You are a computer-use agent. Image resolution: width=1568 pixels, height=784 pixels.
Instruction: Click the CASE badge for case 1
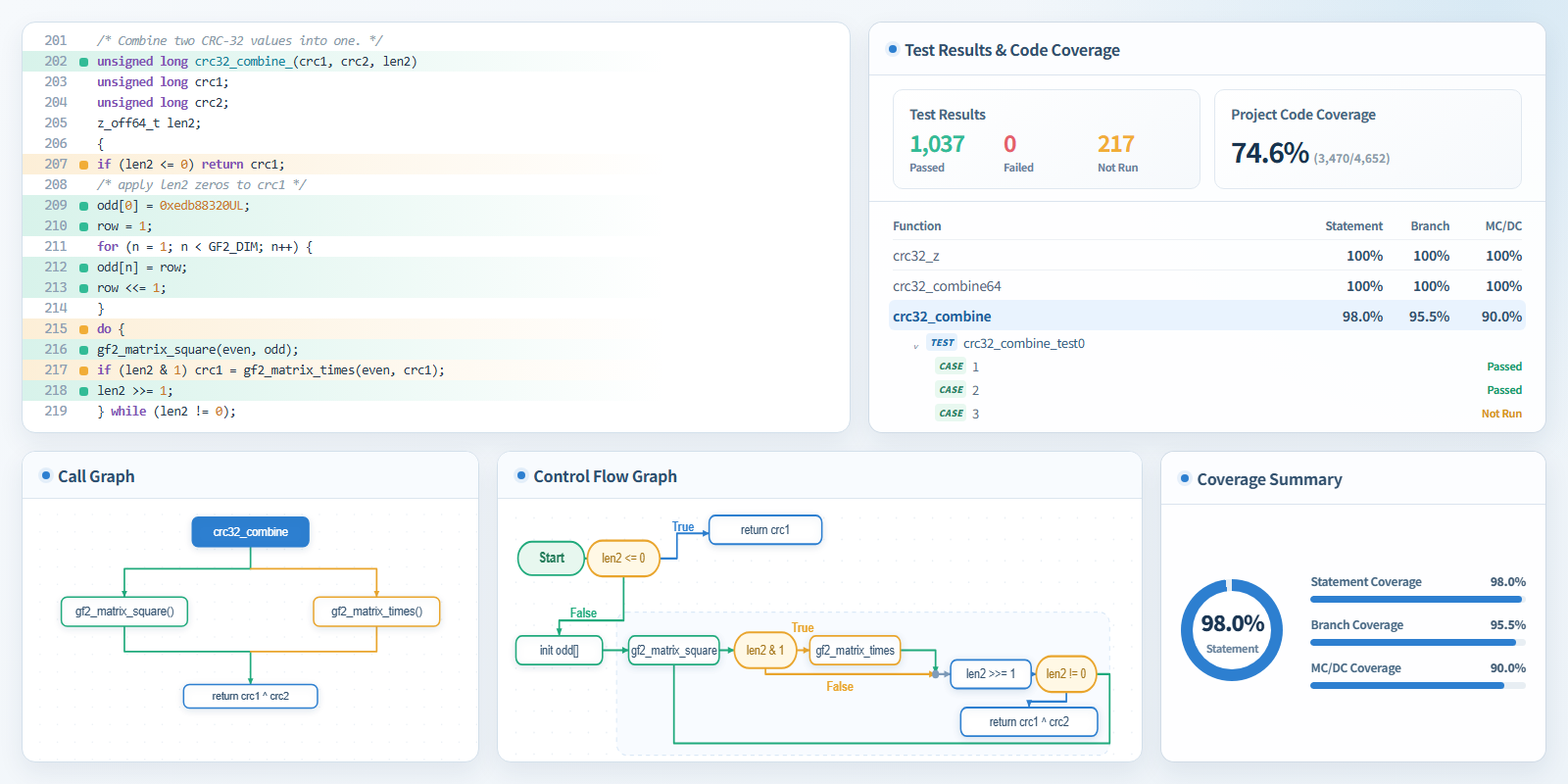tap(952, 367)
